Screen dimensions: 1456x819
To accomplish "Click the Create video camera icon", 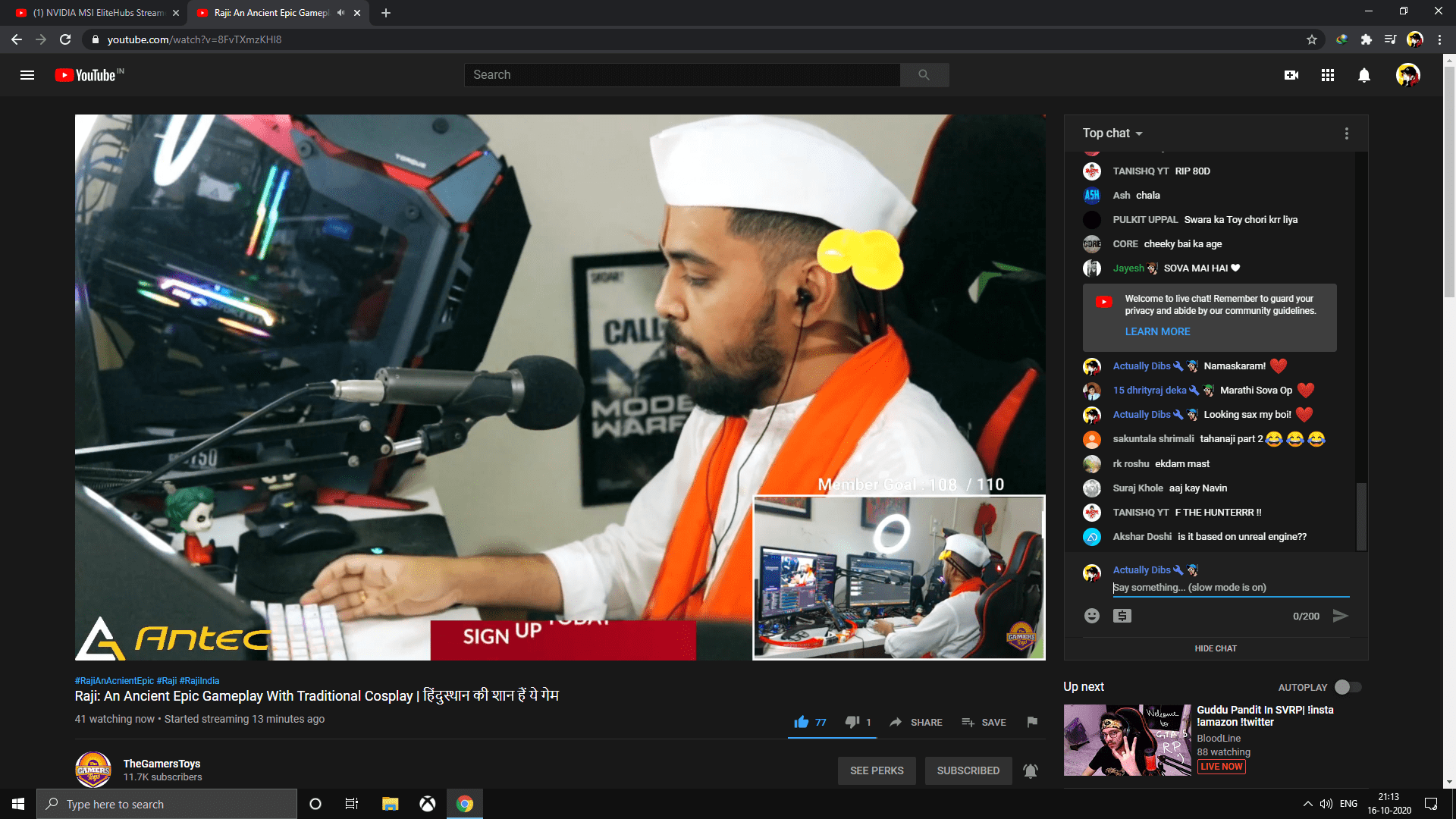I will tap(1291, 75).
